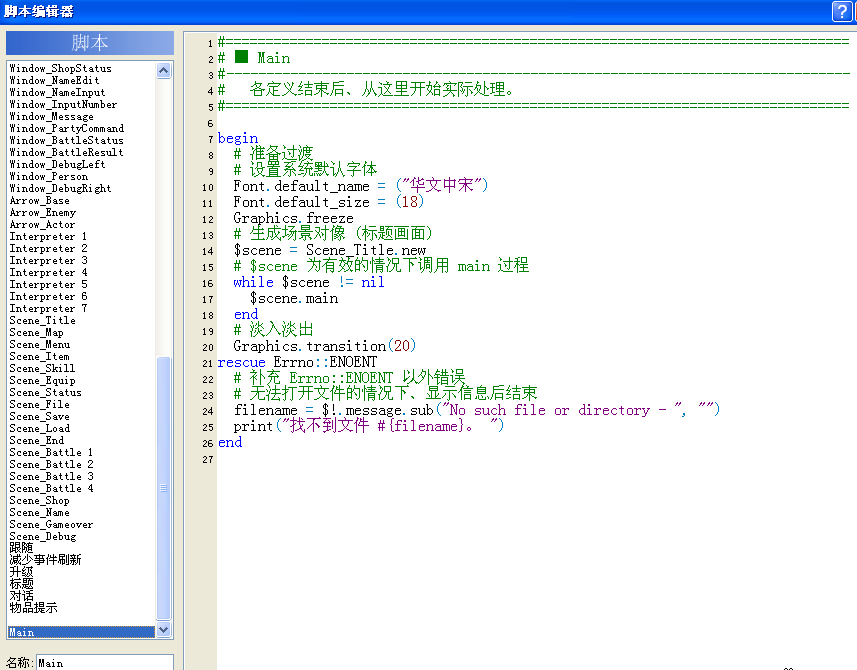Select Window_InputNumber script

pos(63,104)
